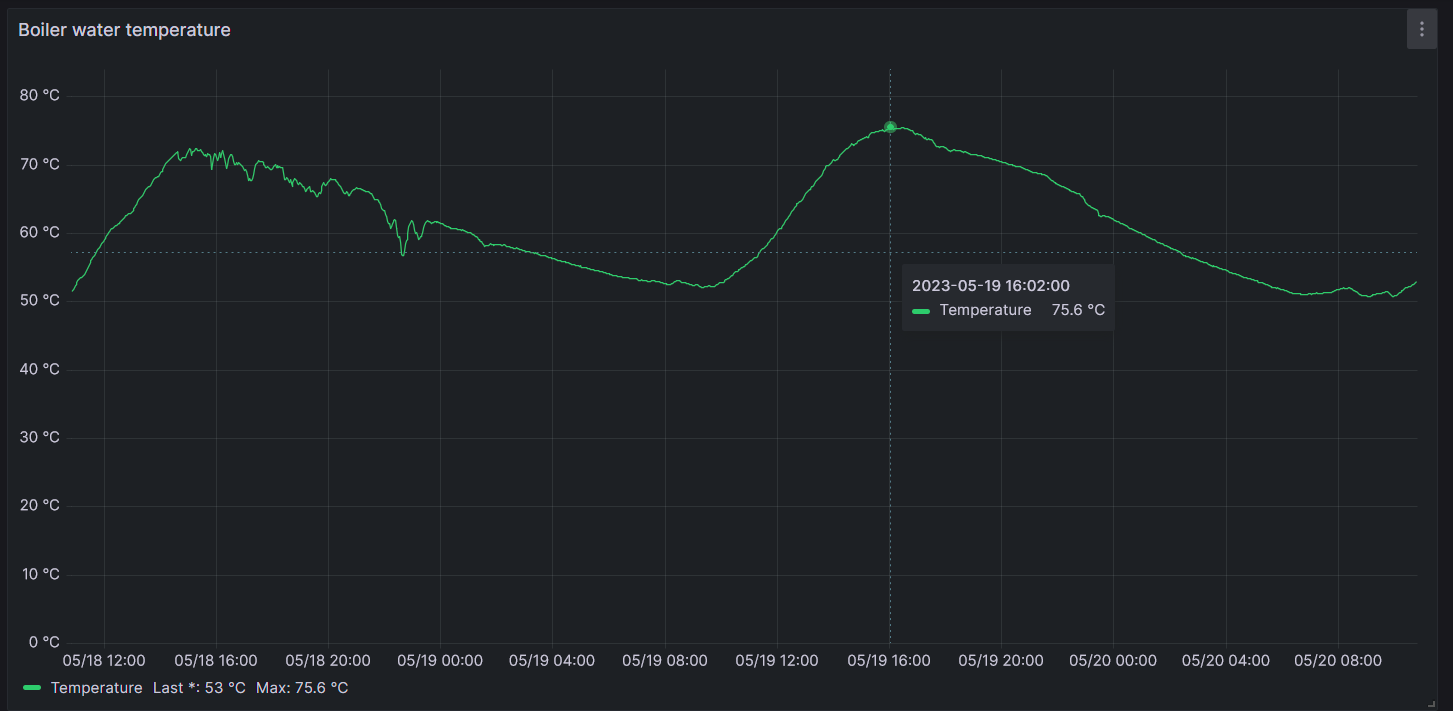Click the 60 °C y-axis label
This screenshot has width=1453, height=711.
tap(40, 233)
